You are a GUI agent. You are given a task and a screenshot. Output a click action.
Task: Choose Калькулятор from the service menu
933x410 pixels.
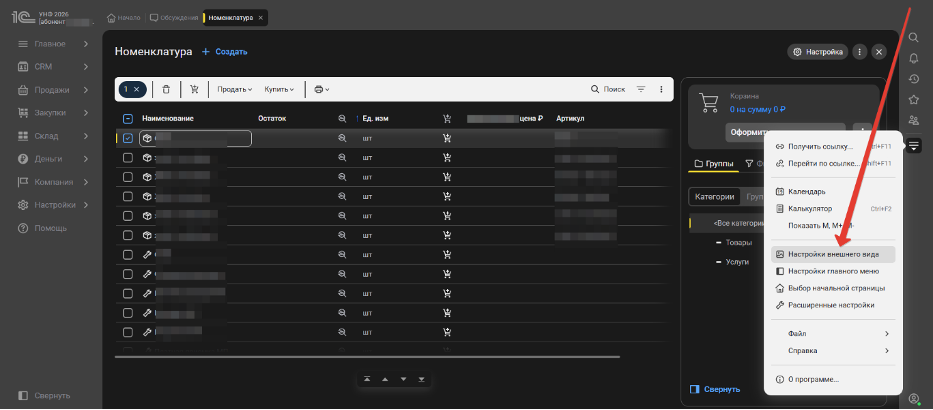pos(810,208)
